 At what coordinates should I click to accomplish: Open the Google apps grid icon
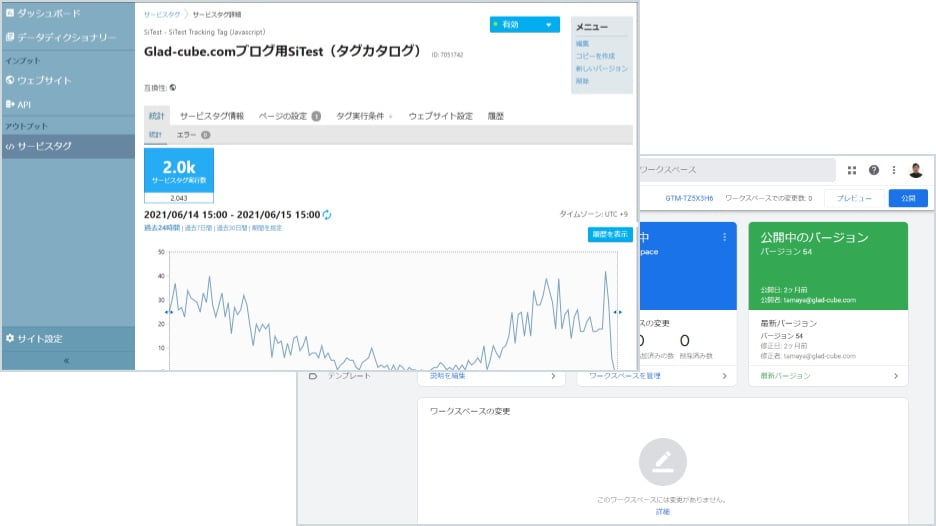852,170
